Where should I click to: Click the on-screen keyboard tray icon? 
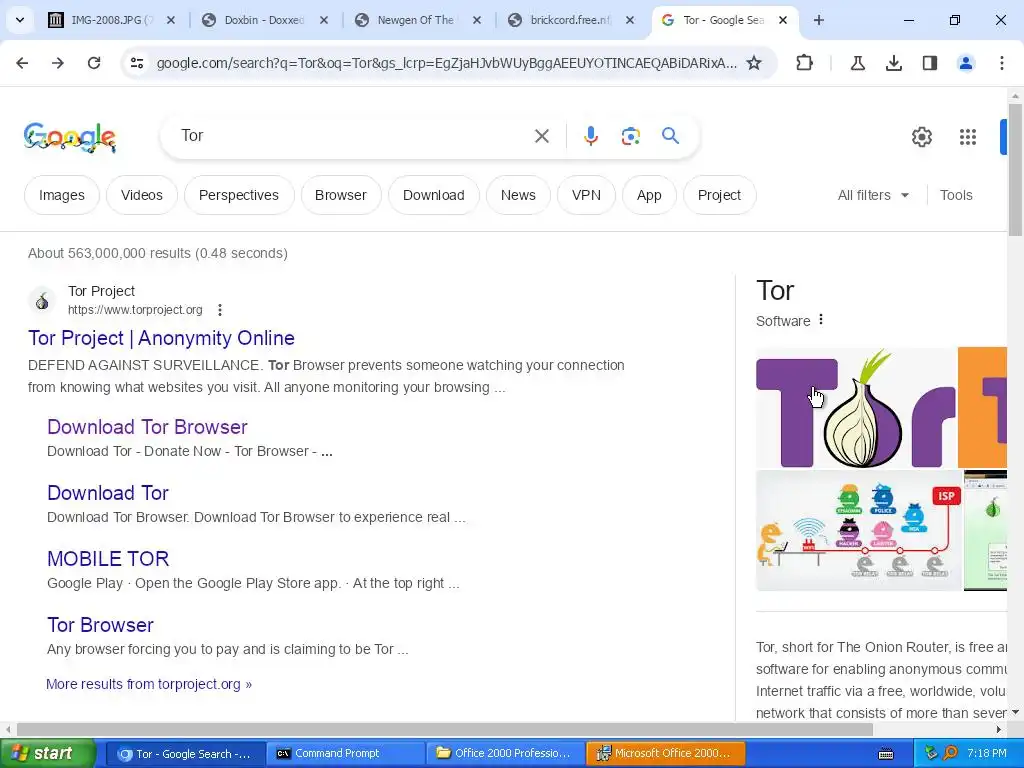[x=886, y=754]
